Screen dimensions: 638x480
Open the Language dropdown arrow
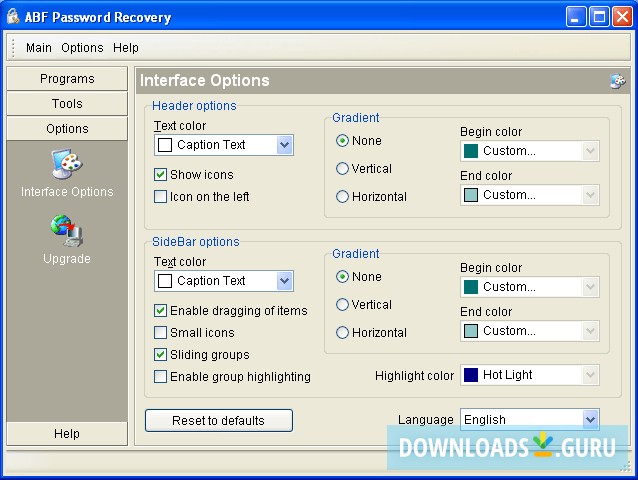point(590,419)
